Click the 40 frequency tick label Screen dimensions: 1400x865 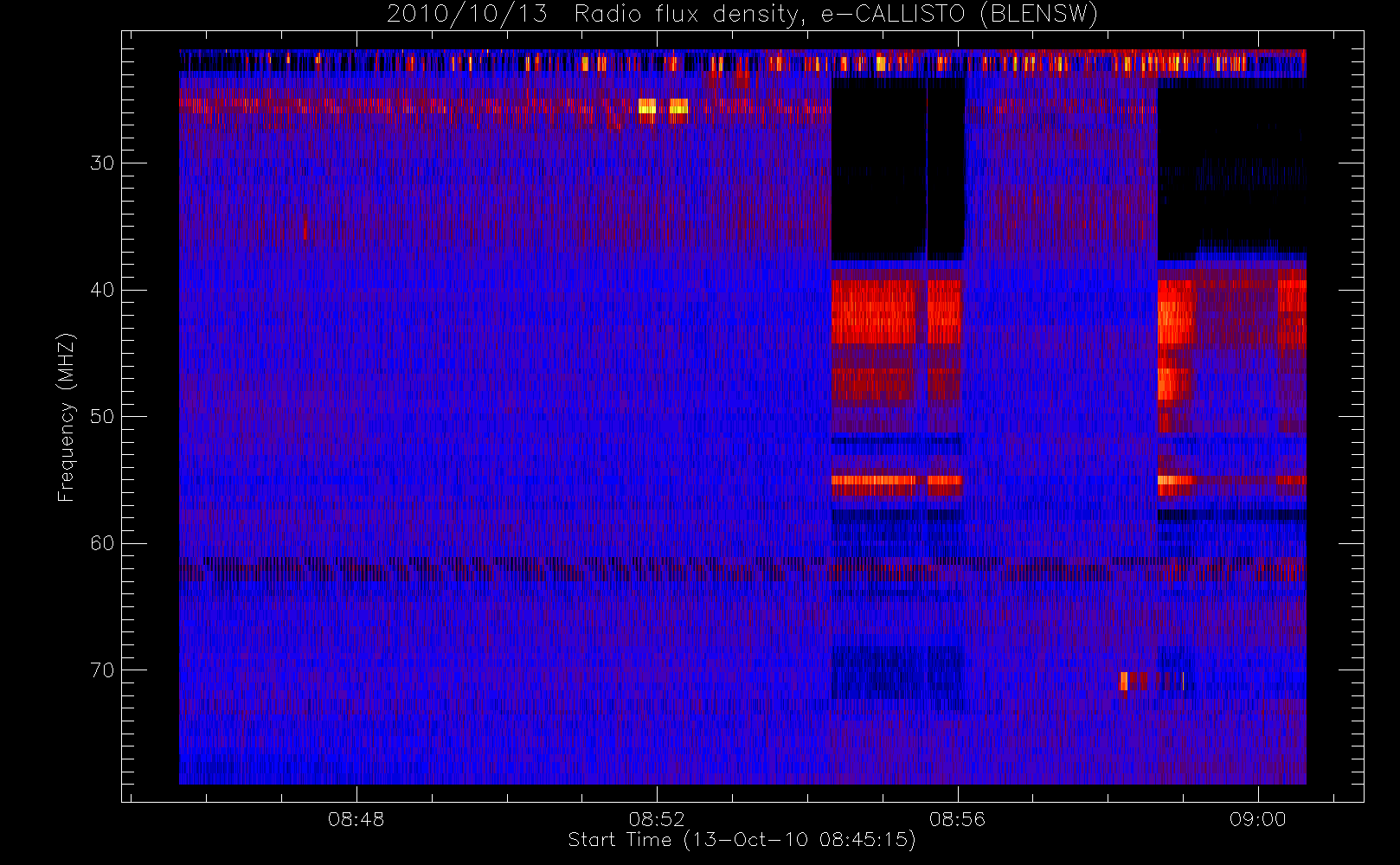102,290
